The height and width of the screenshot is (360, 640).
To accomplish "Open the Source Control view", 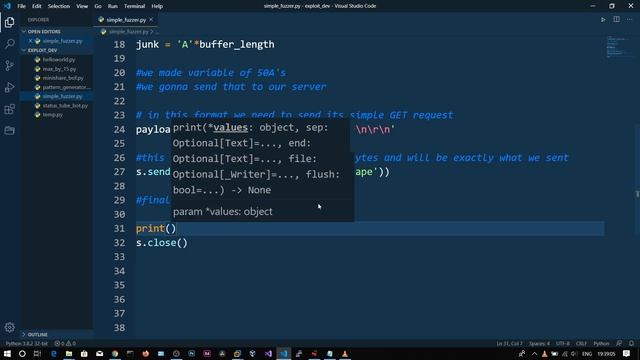I will point(9,65).
